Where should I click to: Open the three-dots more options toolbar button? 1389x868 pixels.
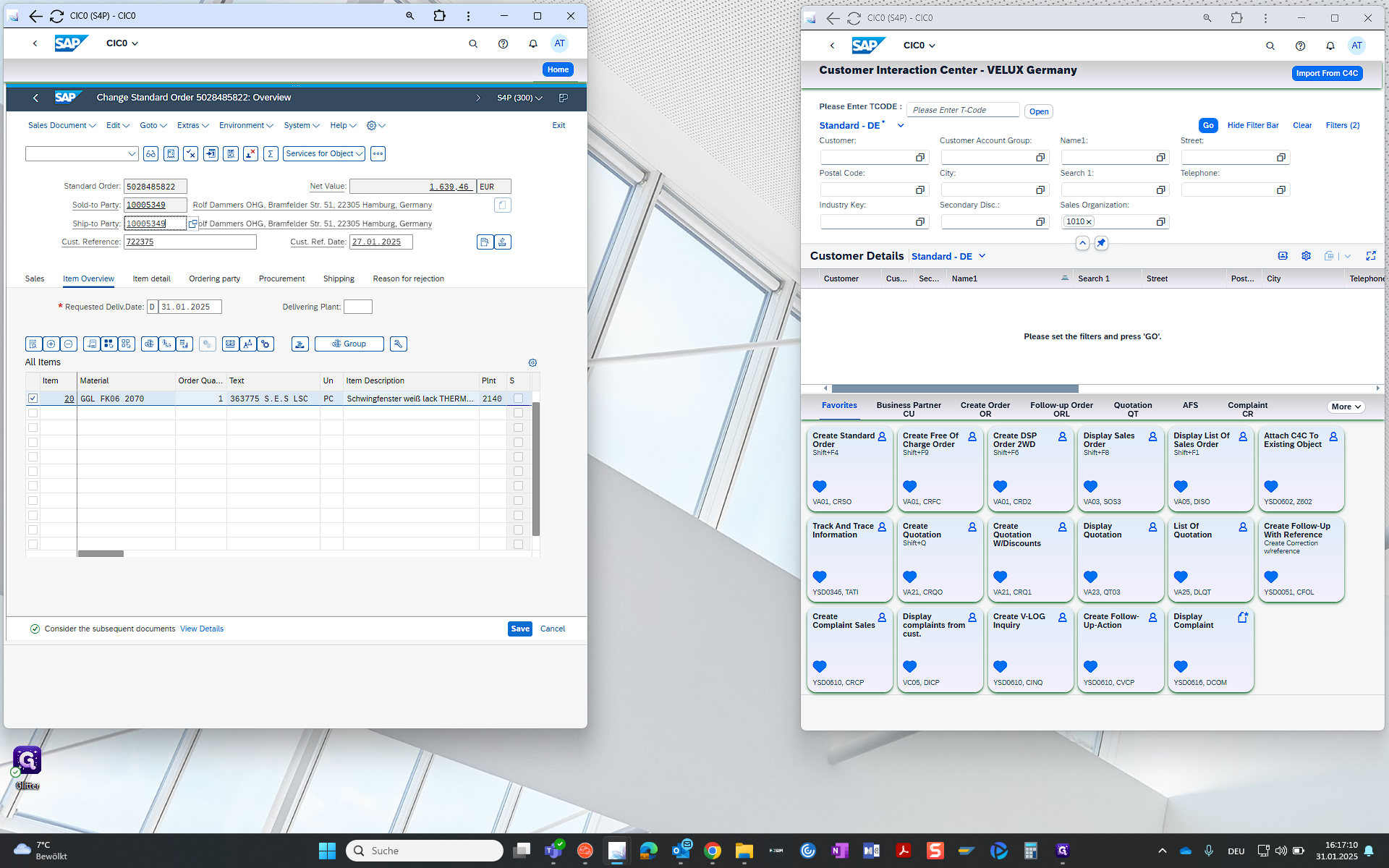pyautogui.click(x=378, y=153)
